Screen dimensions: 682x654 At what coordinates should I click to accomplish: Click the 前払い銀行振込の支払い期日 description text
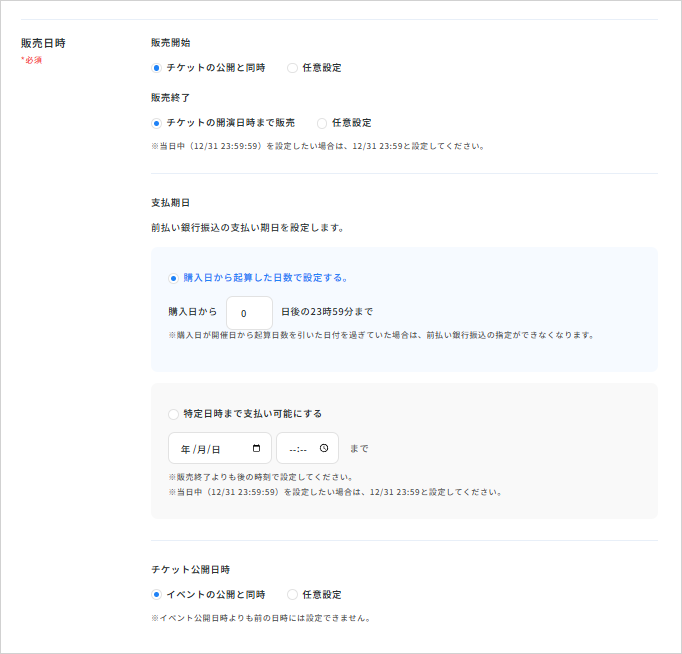coord(247,227)
